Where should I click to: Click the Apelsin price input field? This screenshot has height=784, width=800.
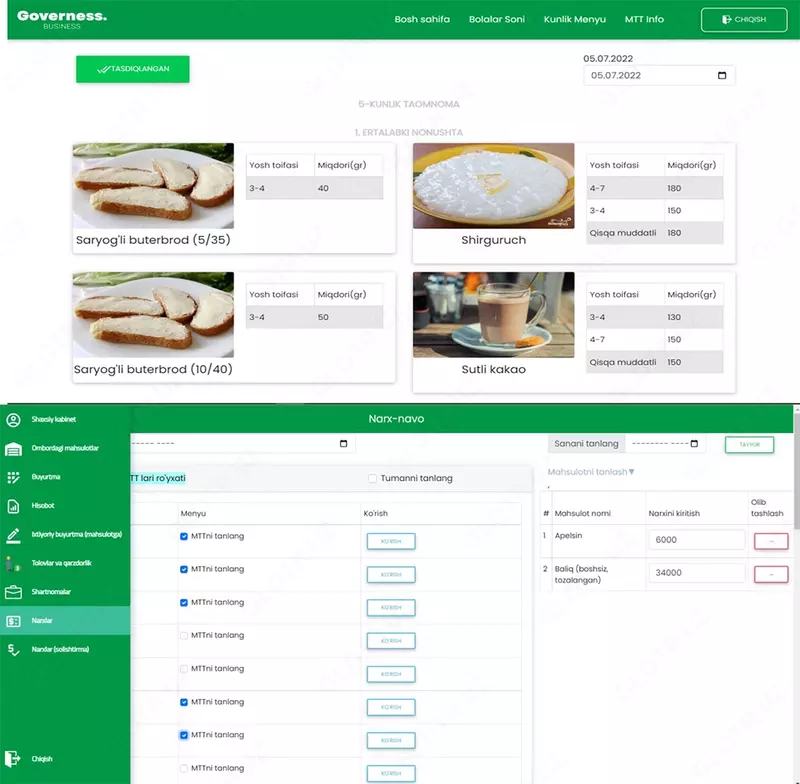coord(696,540)
